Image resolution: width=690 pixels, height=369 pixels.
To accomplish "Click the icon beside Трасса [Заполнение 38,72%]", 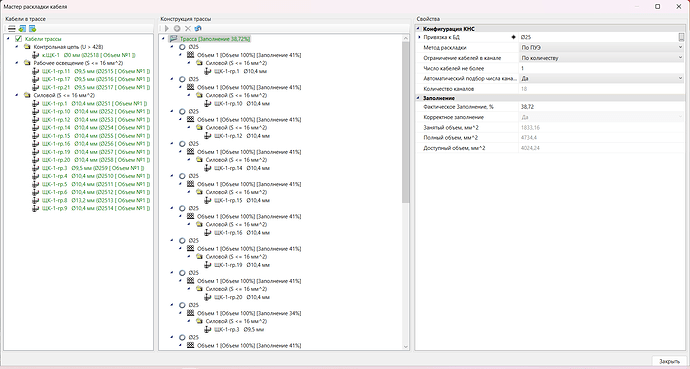I will click(x=173, y=39).
